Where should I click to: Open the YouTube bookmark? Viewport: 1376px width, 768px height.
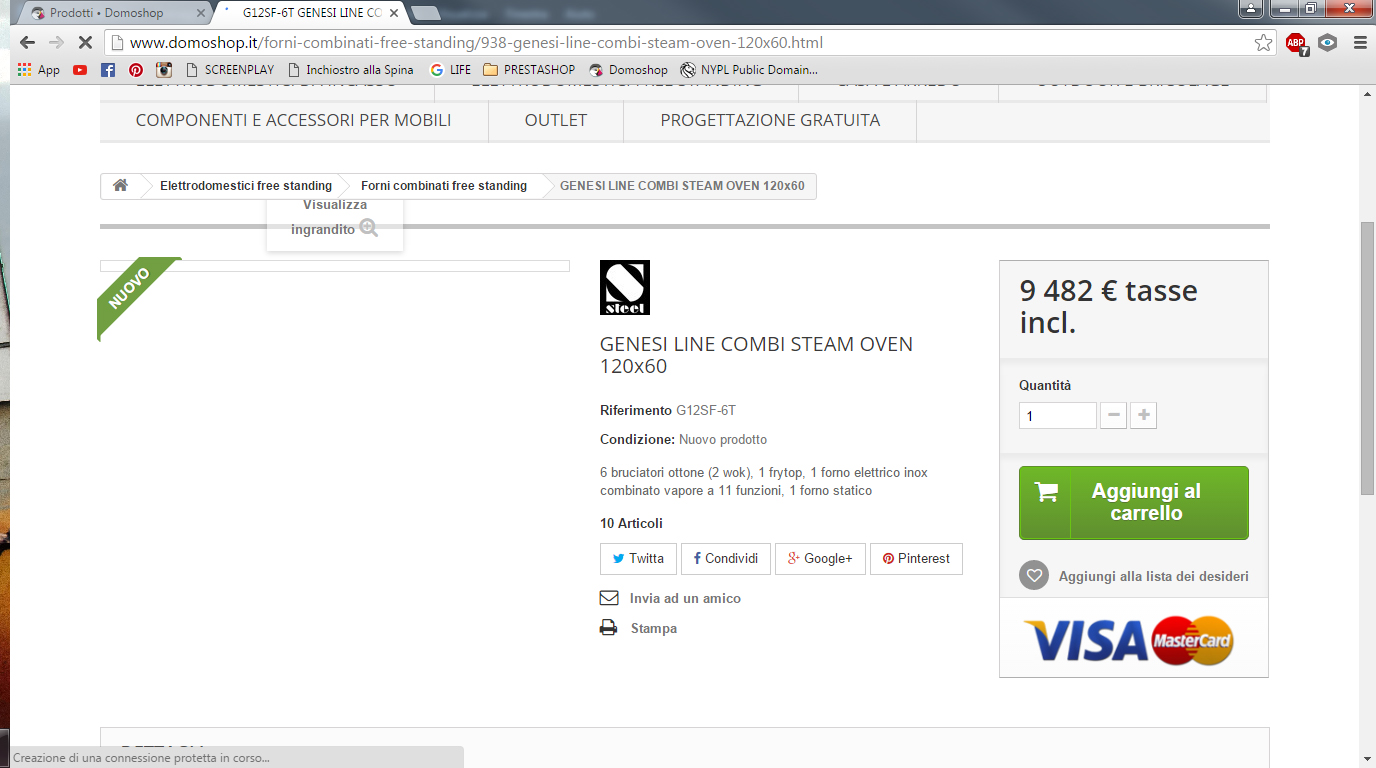[80, 70]
